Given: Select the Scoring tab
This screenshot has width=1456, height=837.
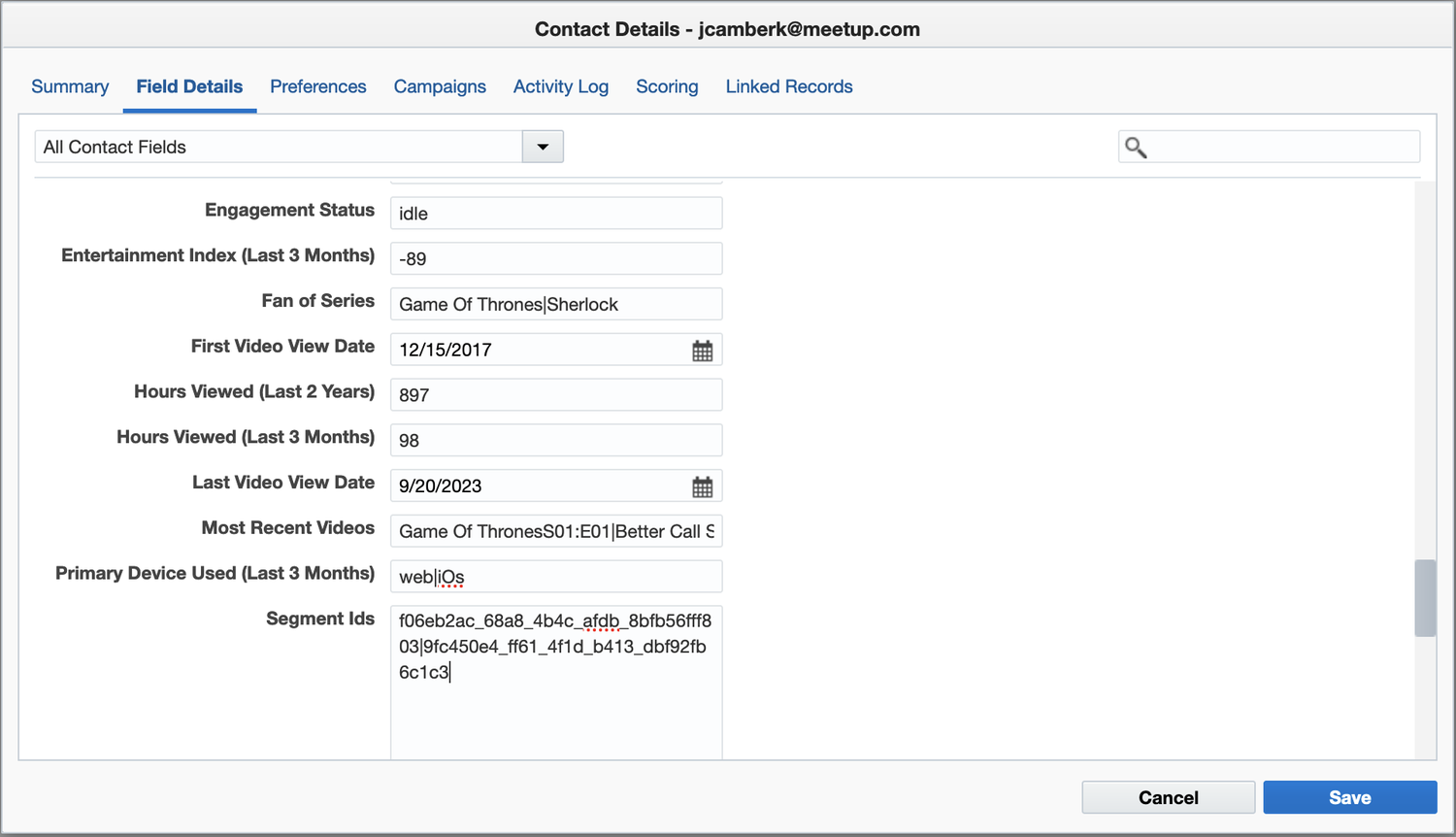Looking at the screenshot, I should (667, 86).
